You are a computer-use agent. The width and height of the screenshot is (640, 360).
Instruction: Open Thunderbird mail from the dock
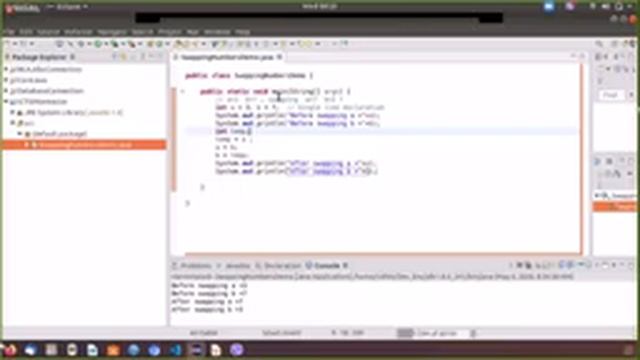[31, 350]
